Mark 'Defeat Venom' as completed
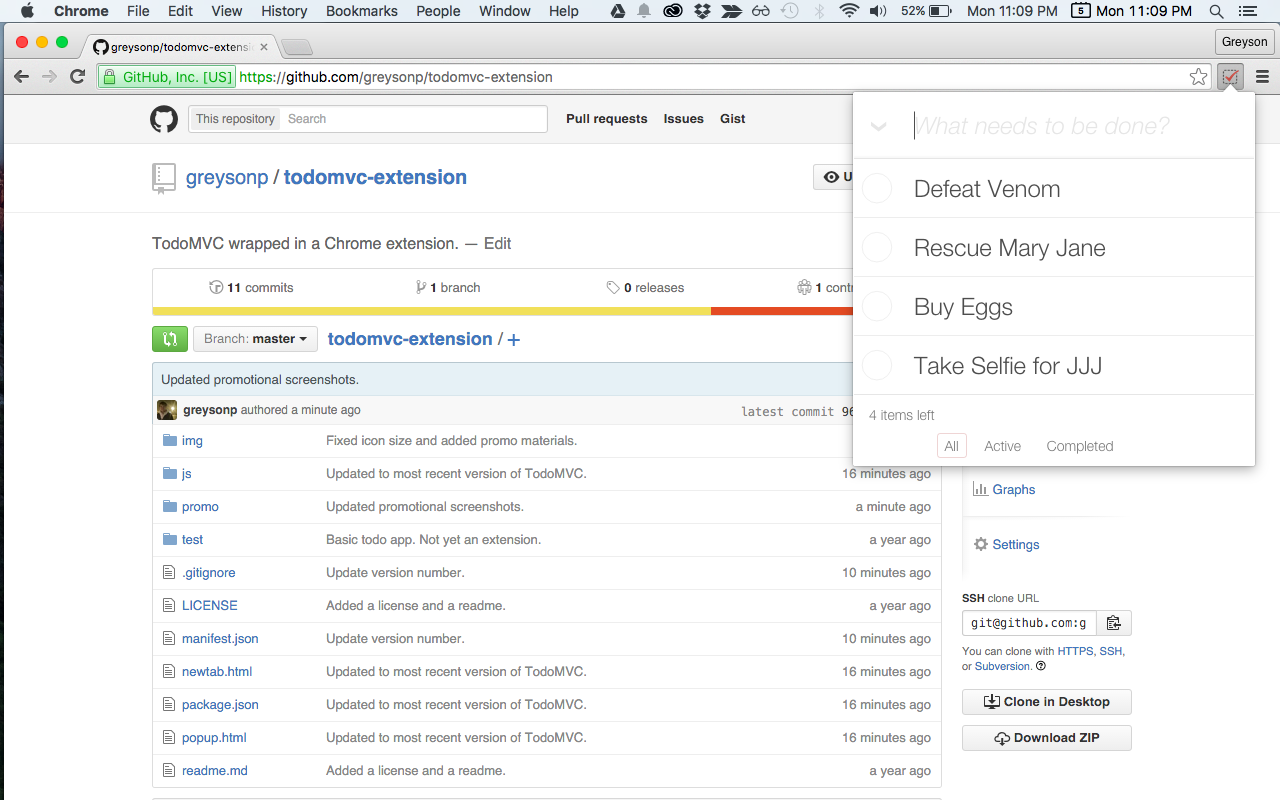 (x=877, y=188)
